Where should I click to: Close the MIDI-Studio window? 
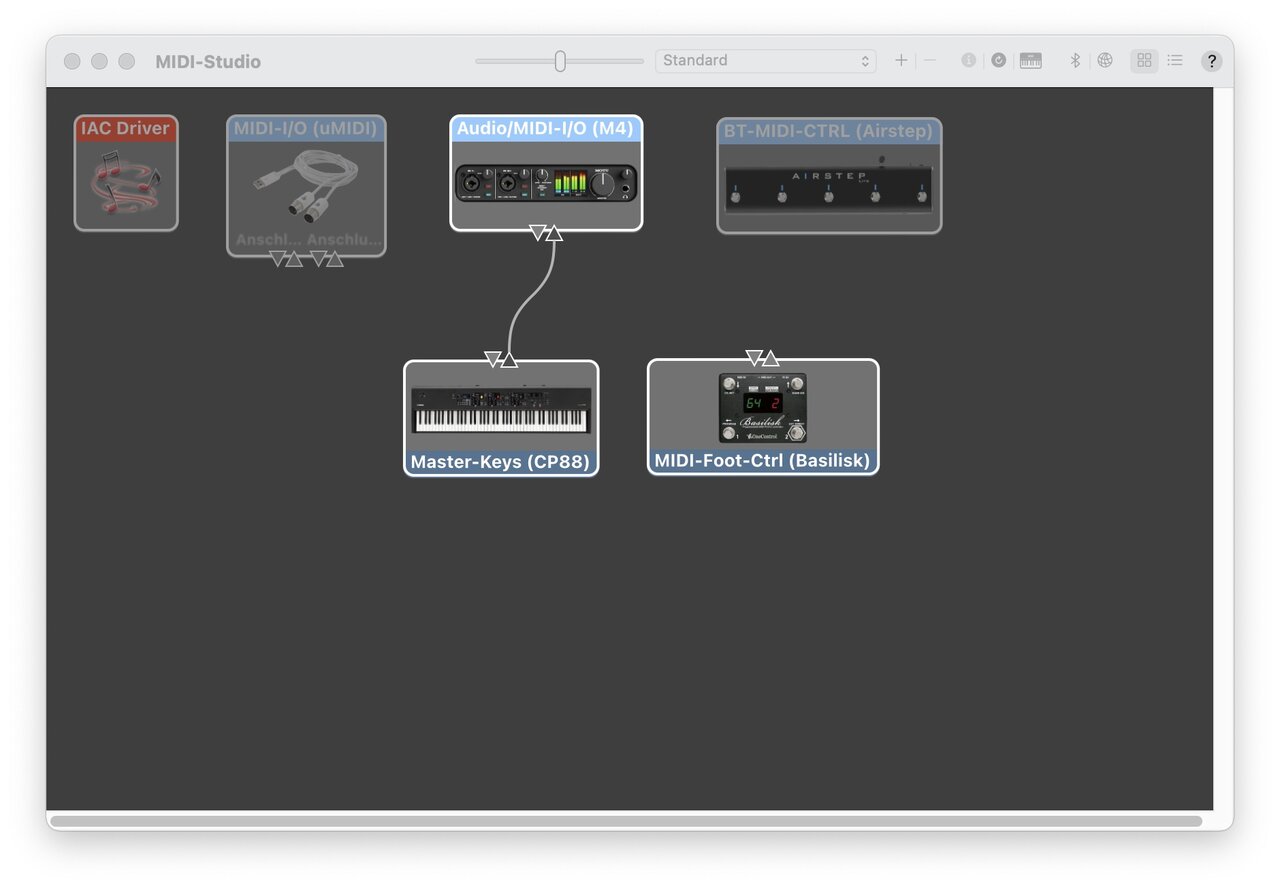pyautogui.click(x=72, y=61)
